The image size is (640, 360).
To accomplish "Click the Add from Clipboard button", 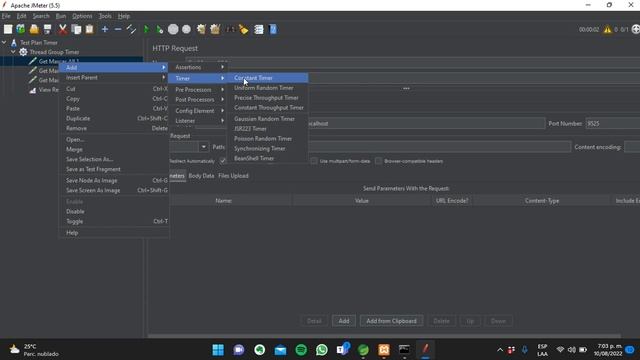I will click(391, 321).
